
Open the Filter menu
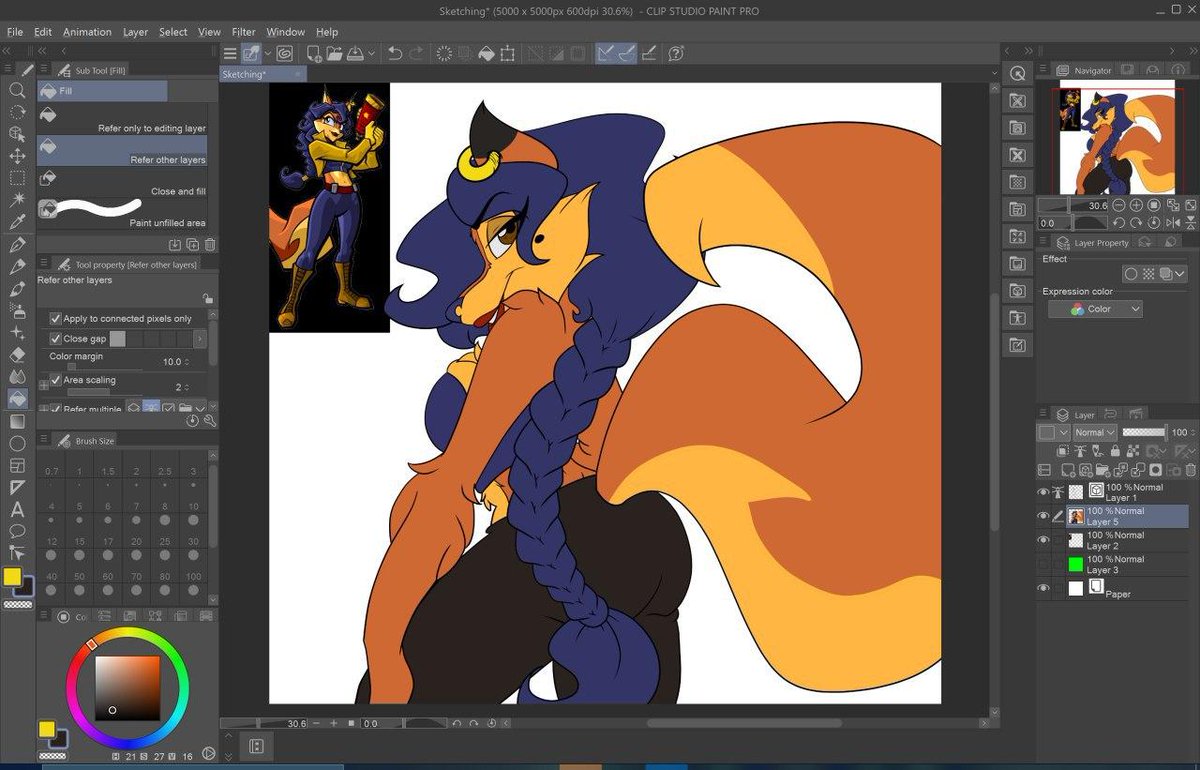tap(243, 31)
